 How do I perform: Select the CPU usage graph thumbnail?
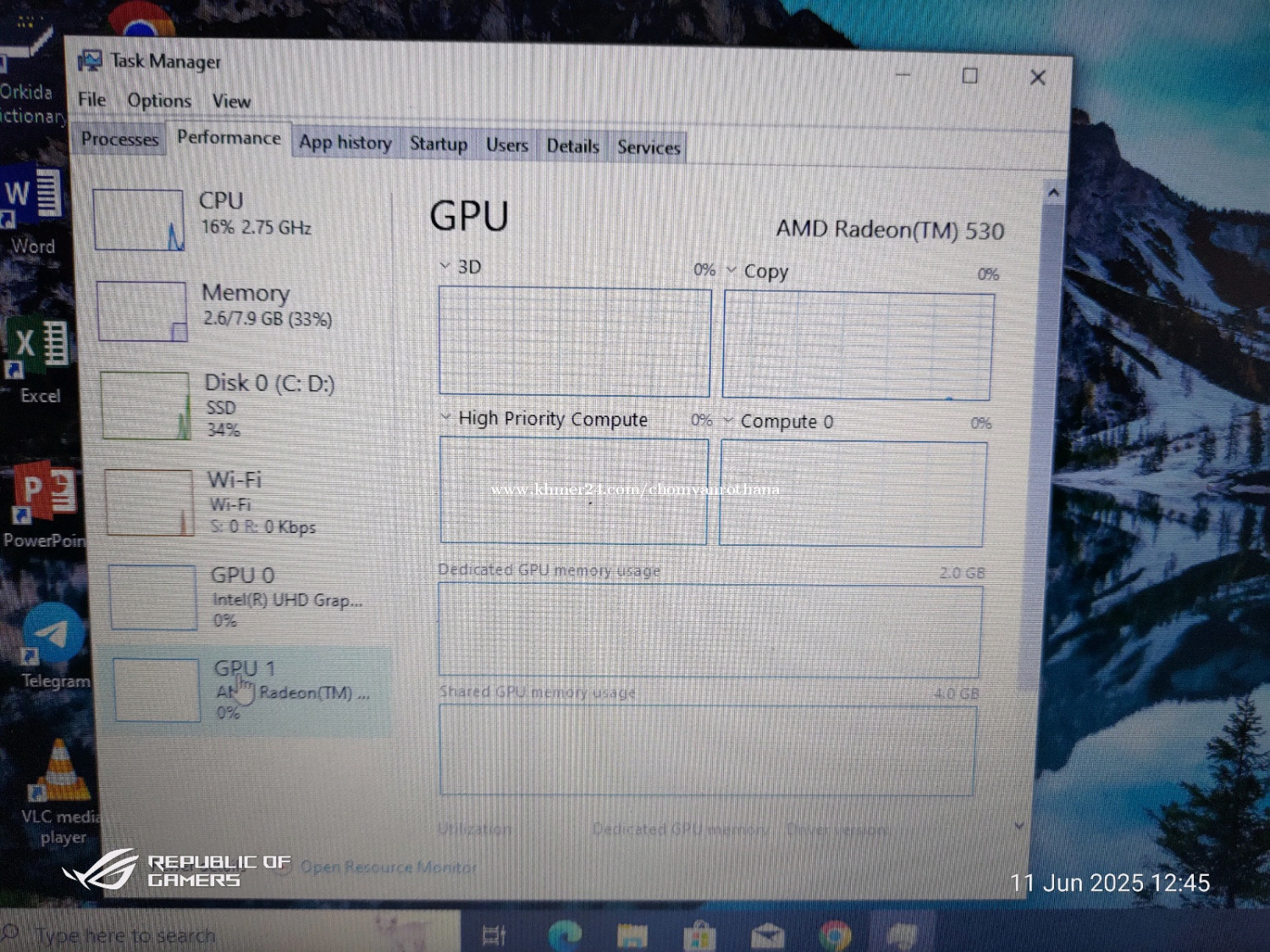138,219
